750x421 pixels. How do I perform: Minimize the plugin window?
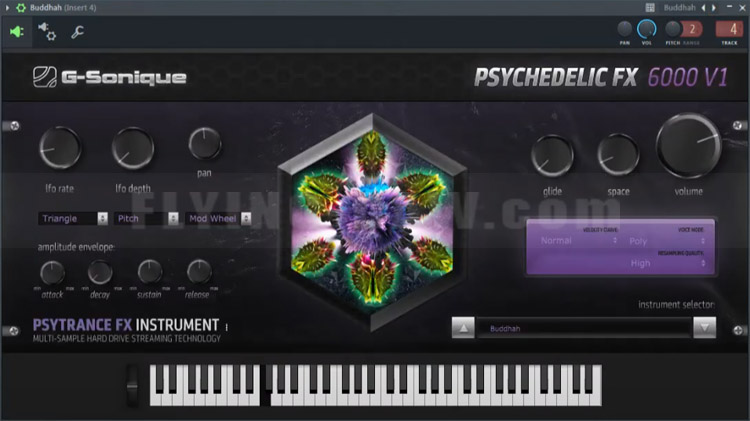[729, 7]
